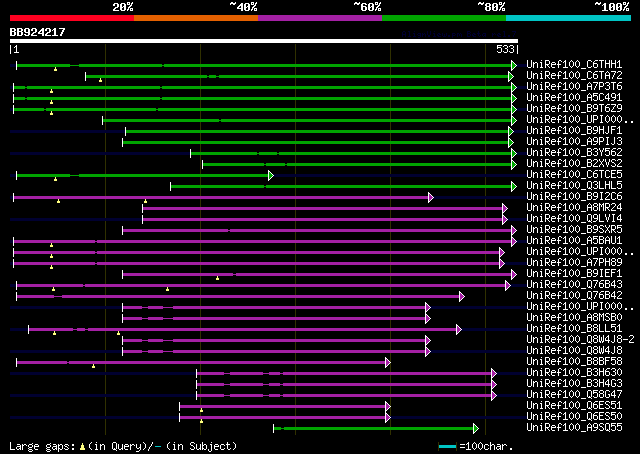Select the UniRef100_Q3LHL5 label

coord(574,186)
